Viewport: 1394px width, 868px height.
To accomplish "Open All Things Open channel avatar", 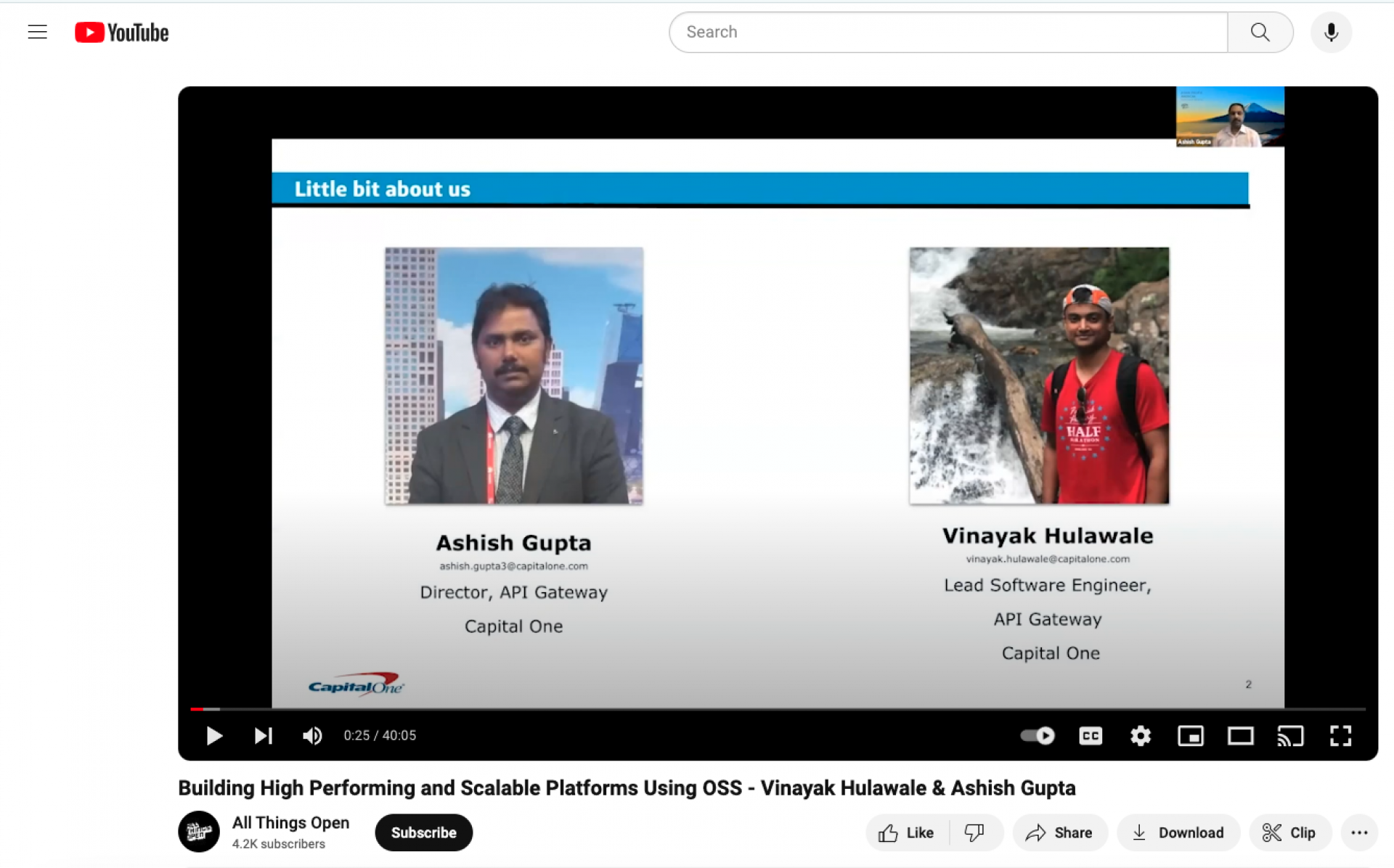I will (199, 832).
